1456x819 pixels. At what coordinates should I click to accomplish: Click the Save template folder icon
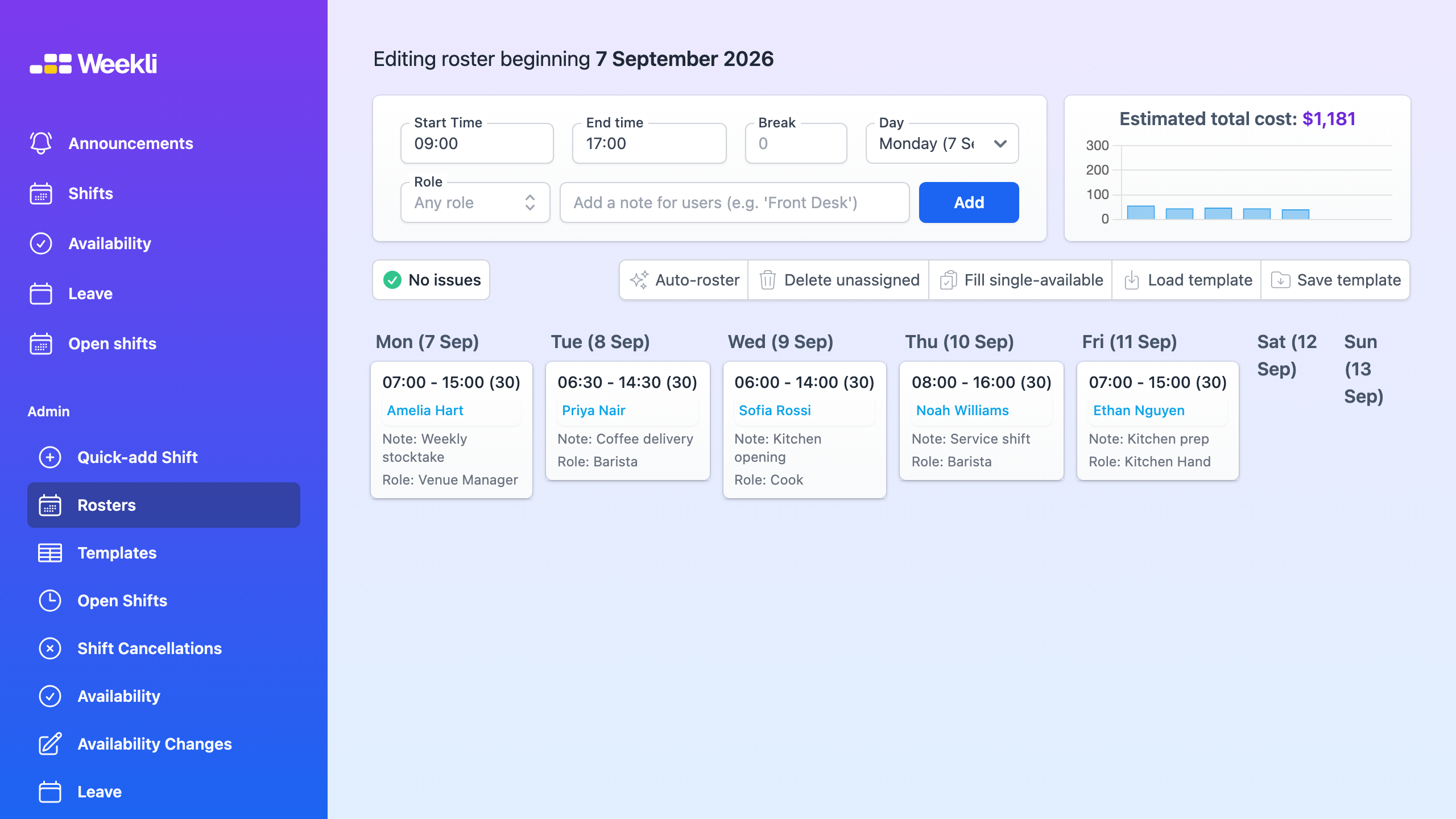[x=1280, y=280]
